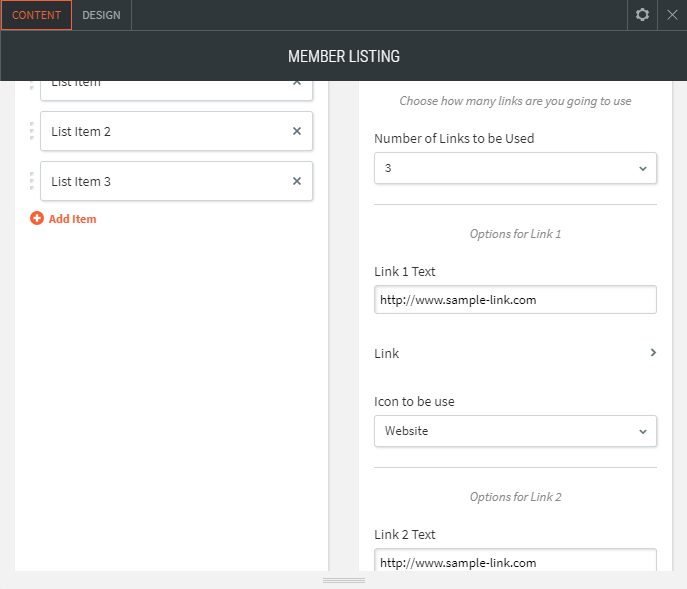Click the Member Listing header title
Screen dimensions: 687x589
[343, 56]
